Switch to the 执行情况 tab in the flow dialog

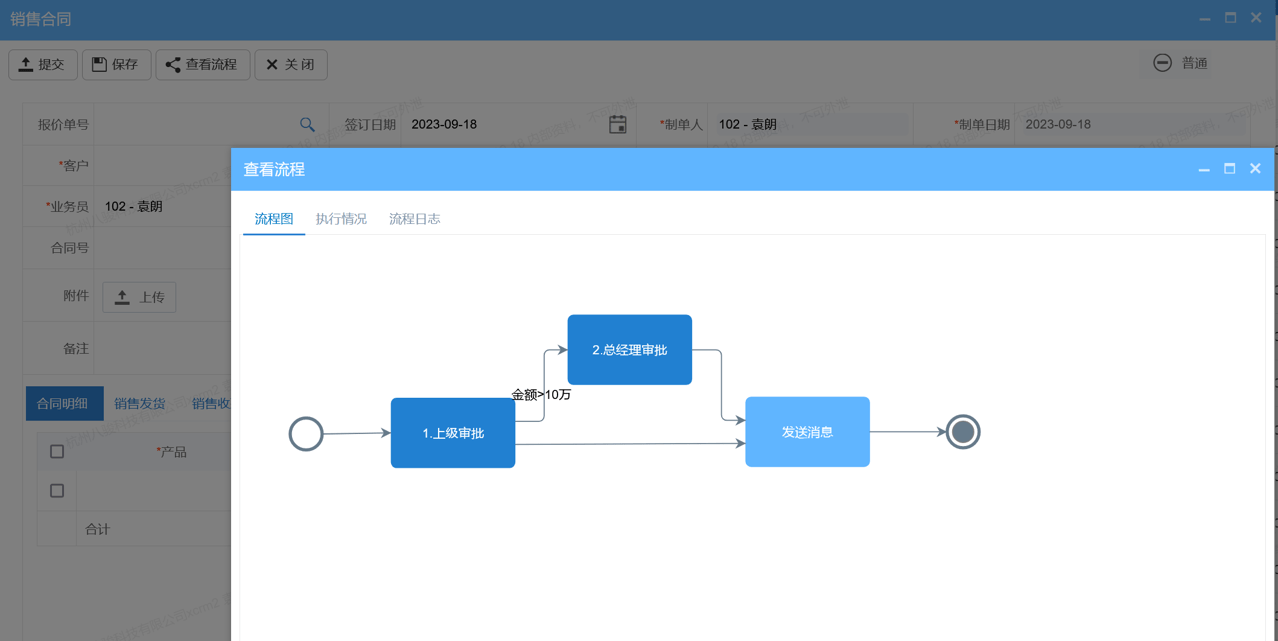pos(341,218)
